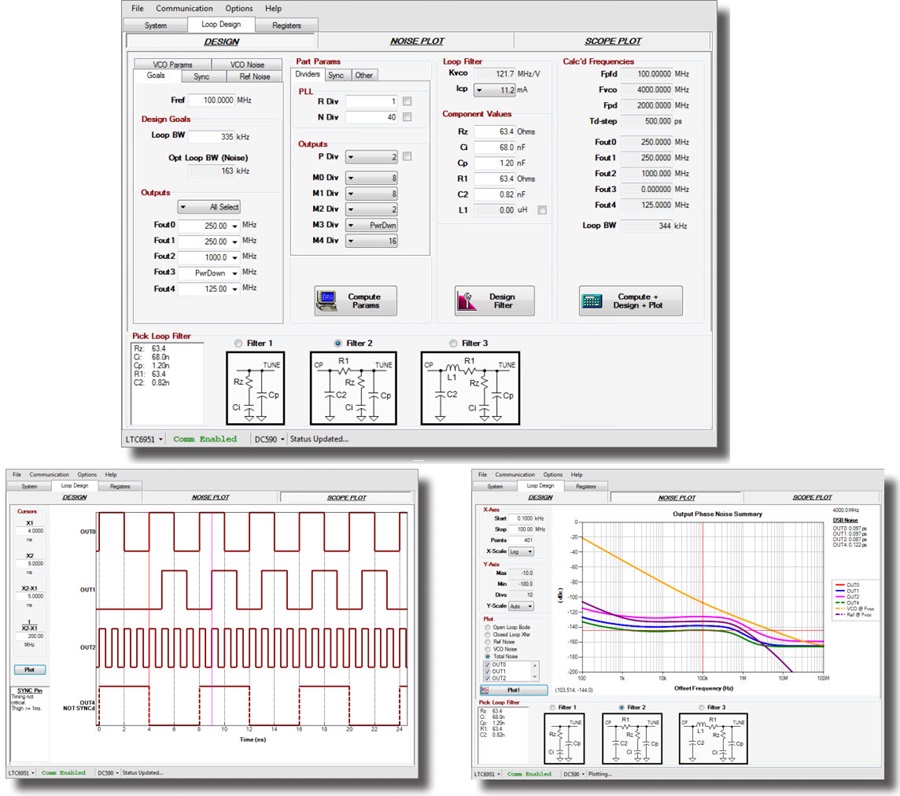The height and width of the screenshot is (796, 900).
Task: Select the Total Noise radio button
Action: [487, 656]
